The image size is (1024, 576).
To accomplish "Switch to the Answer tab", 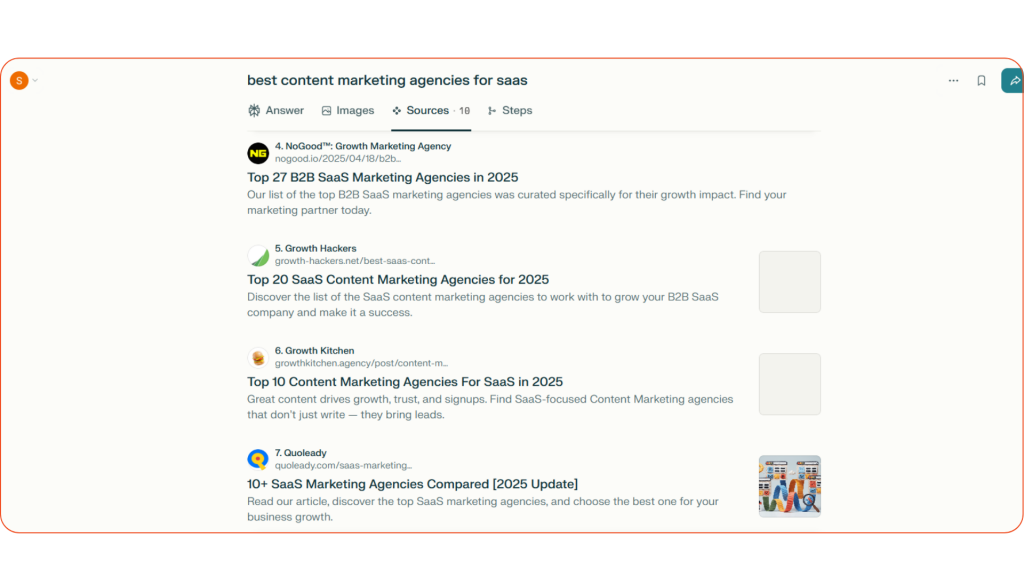I will click(276, 111).
